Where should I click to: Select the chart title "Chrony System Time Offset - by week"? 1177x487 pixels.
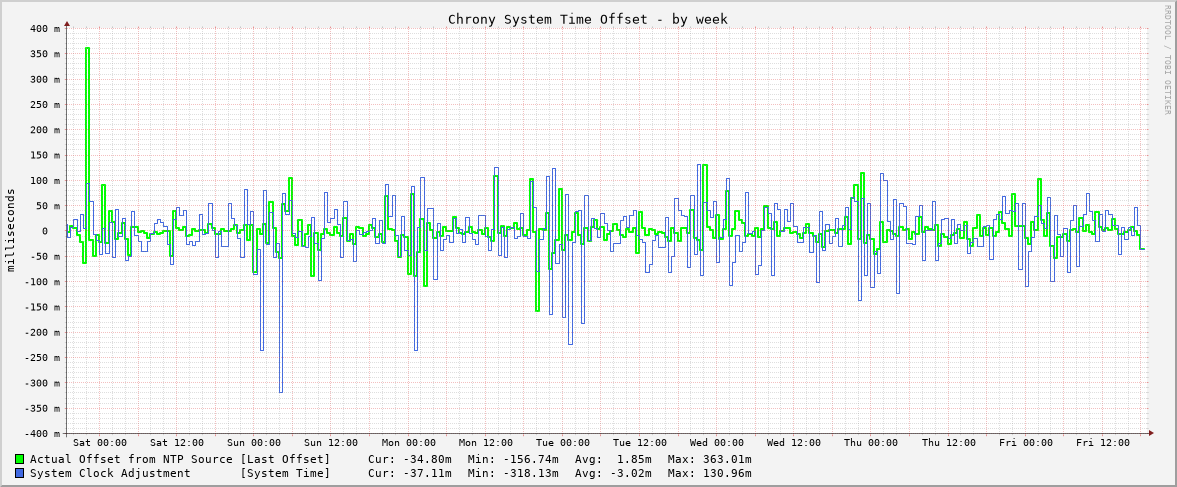coord(588,19)
